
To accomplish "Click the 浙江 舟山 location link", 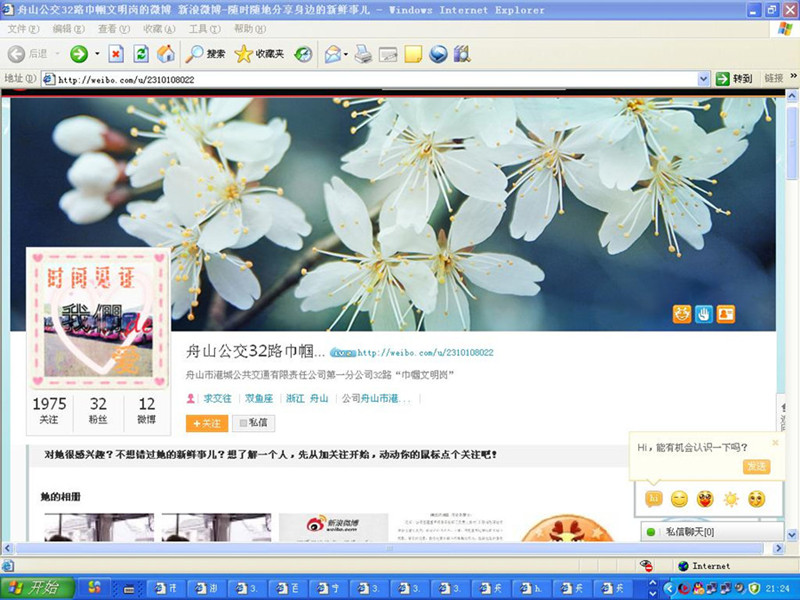I will point(307,398).
